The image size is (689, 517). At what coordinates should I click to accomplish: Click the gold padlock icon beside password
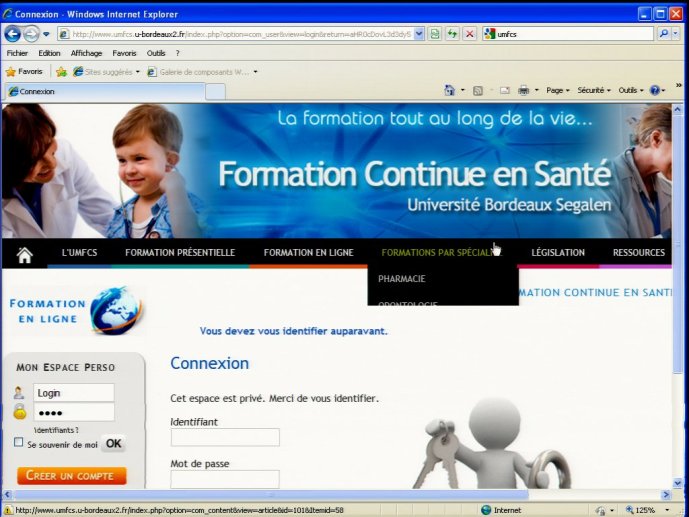tap(20, 412)
